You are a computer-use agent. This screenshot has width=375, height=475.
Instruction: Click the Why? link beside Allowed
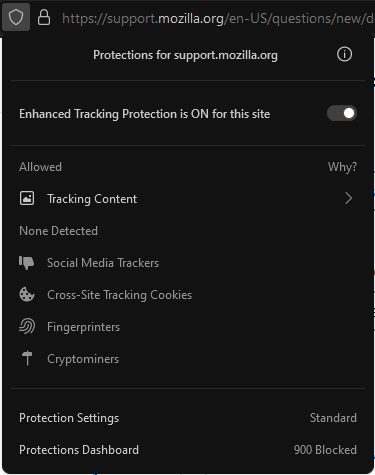pyautogui.click(x=342, y=167)
